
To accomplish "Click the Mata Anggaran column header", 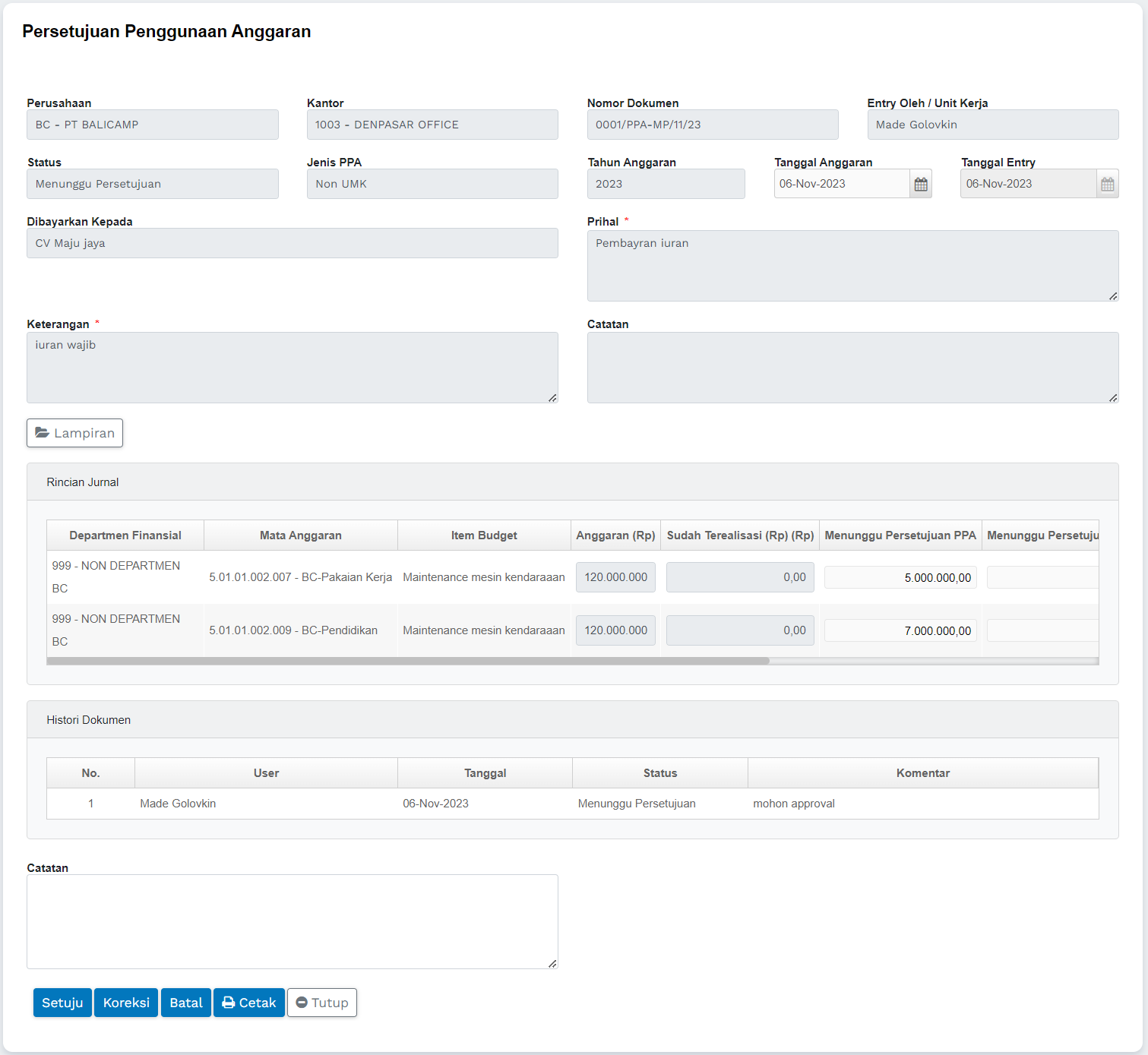I will tap(300, 535).
